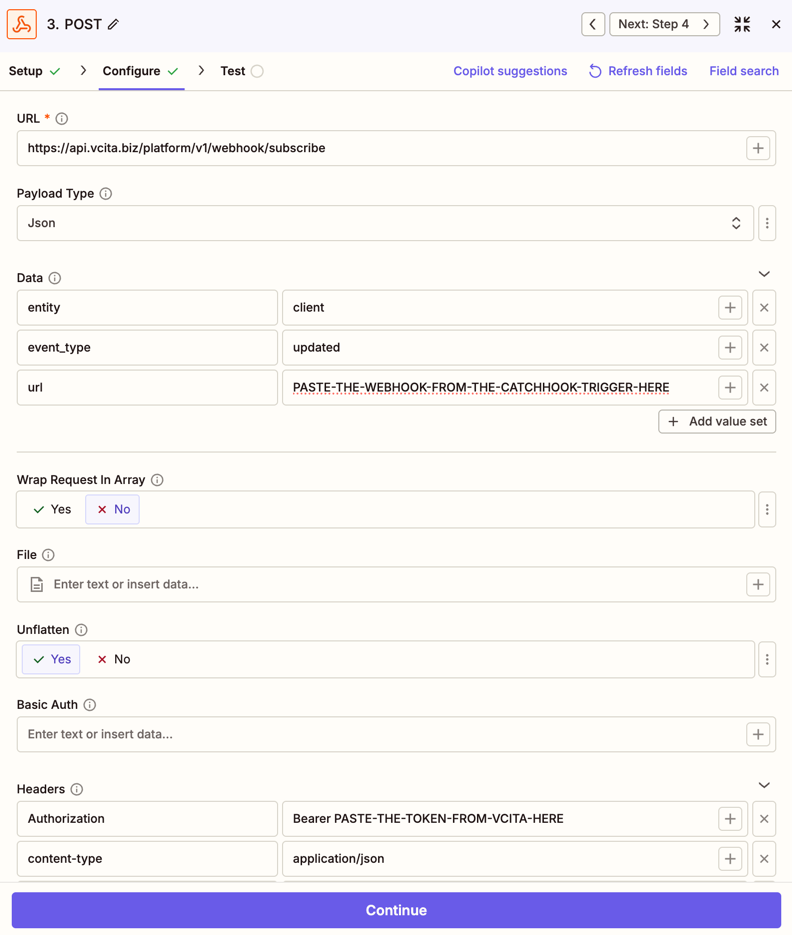The height and width of the screenshot is (935, 792).
Task: Click into the Basic Auth input field
Action: 380,735
